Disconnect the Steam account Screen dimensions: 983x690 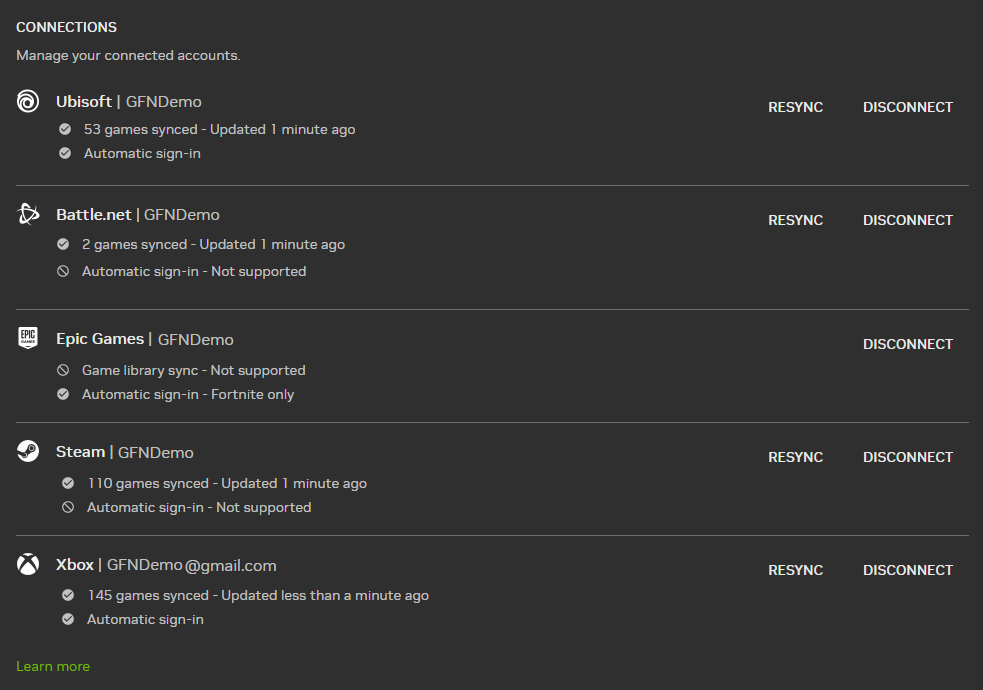(908, 457)
